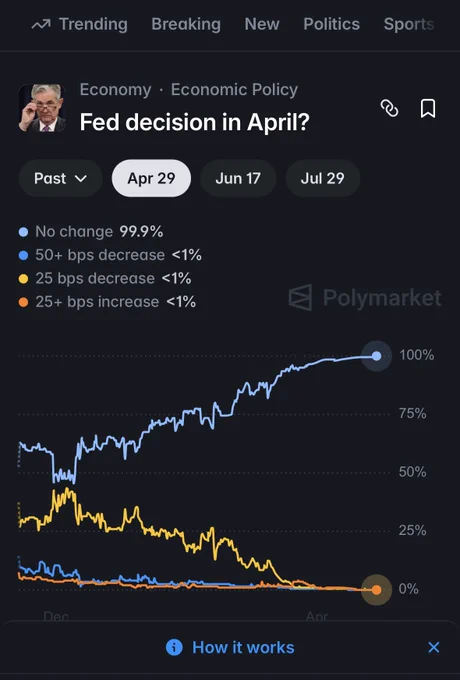460x680 pixels.
Task: Click the trending arrow icon
Action: tap(41, 24)
